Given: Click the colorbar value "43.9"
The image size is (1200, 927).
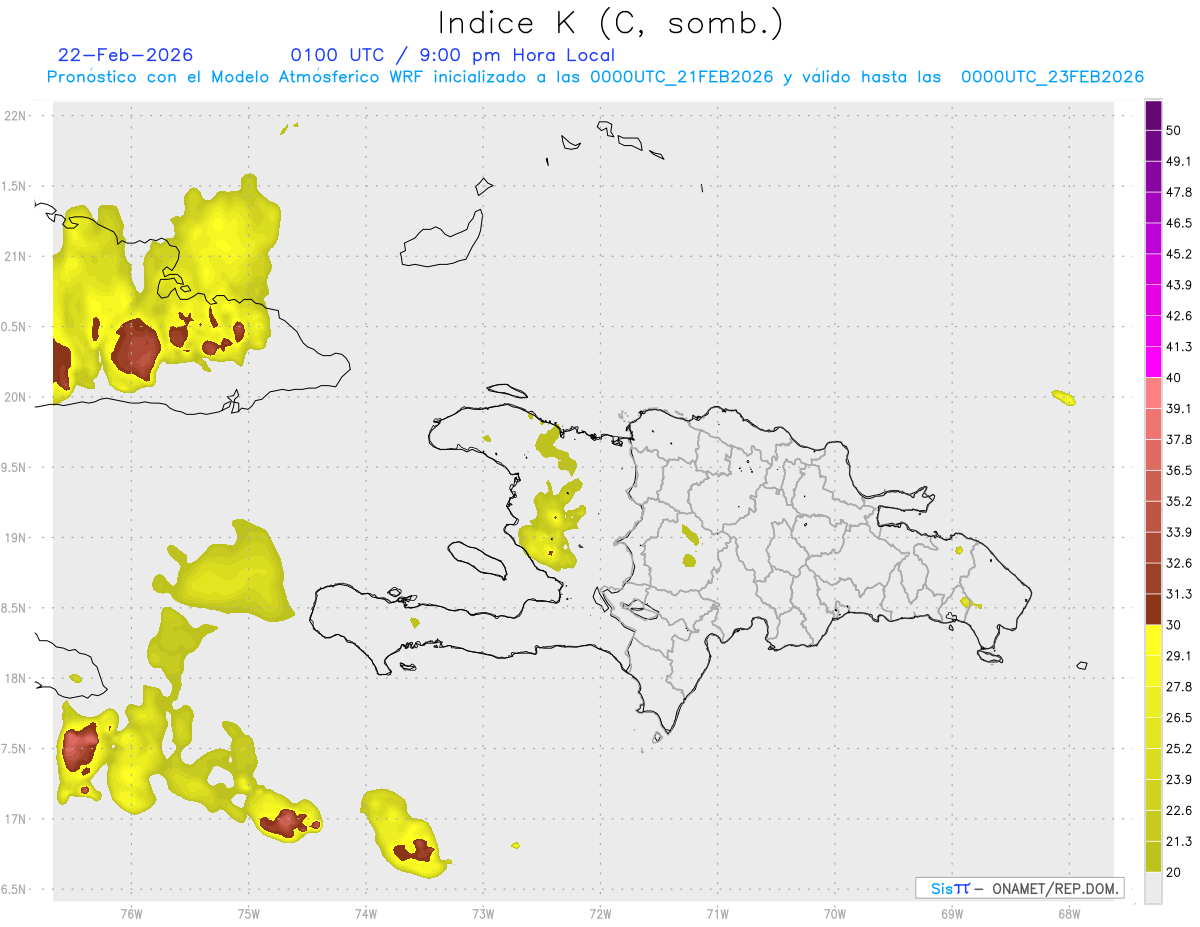Looking at the screenshot, I should click(1179, 286).
